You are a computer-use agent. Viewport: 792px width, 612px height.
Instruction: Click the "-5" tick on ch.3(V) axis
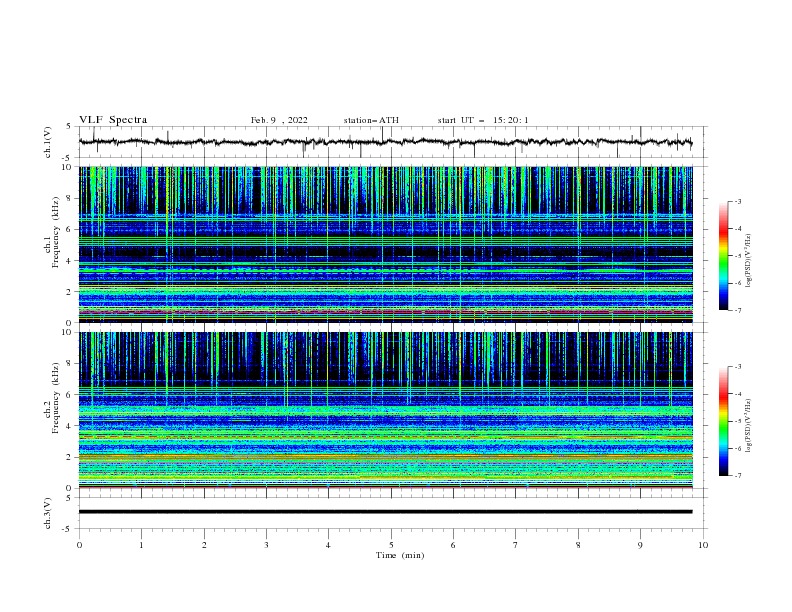click(x=67, y=529)
